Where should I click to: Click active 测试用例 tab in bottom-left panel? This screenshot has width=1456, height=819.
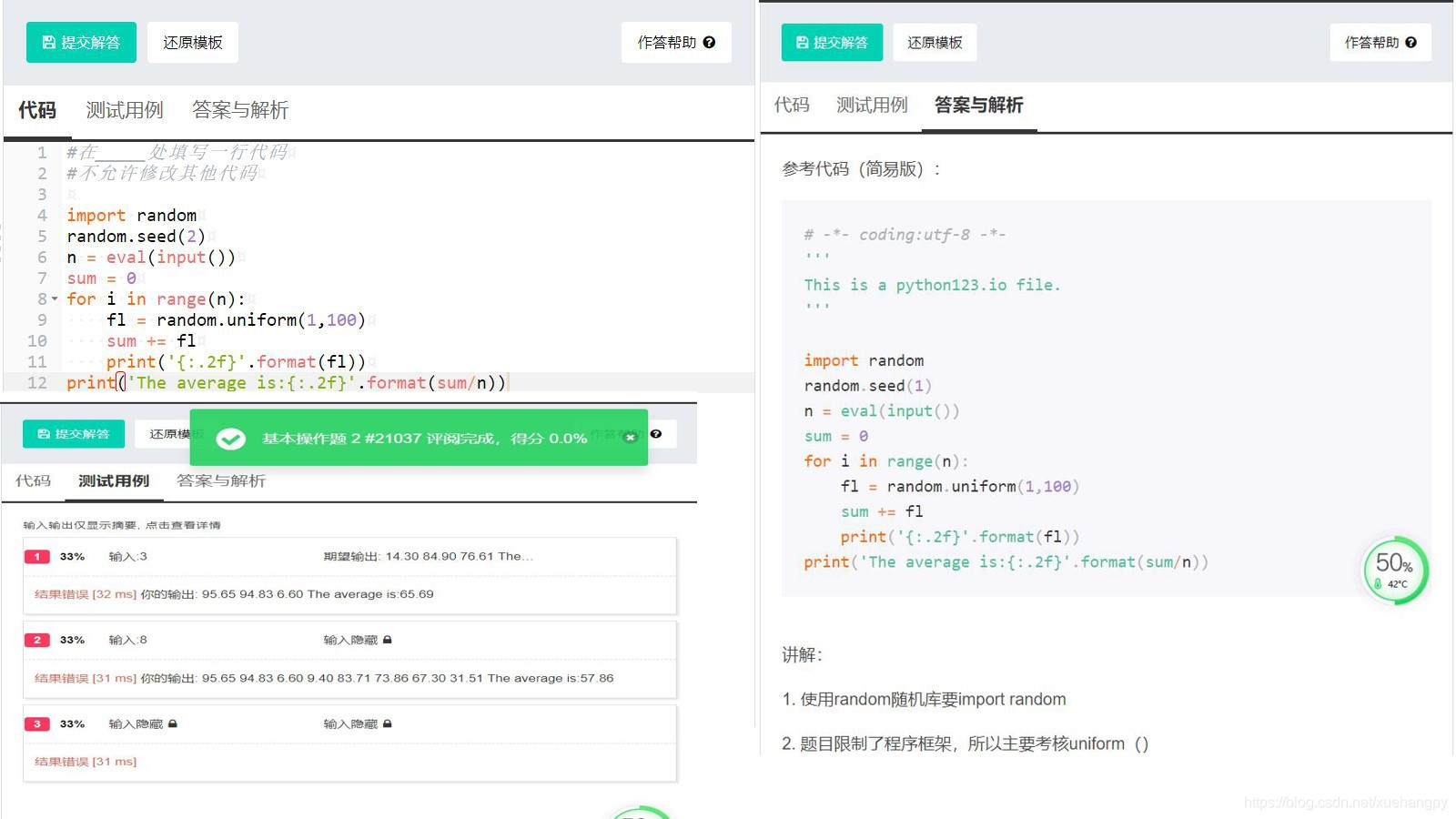coord(114,480)
